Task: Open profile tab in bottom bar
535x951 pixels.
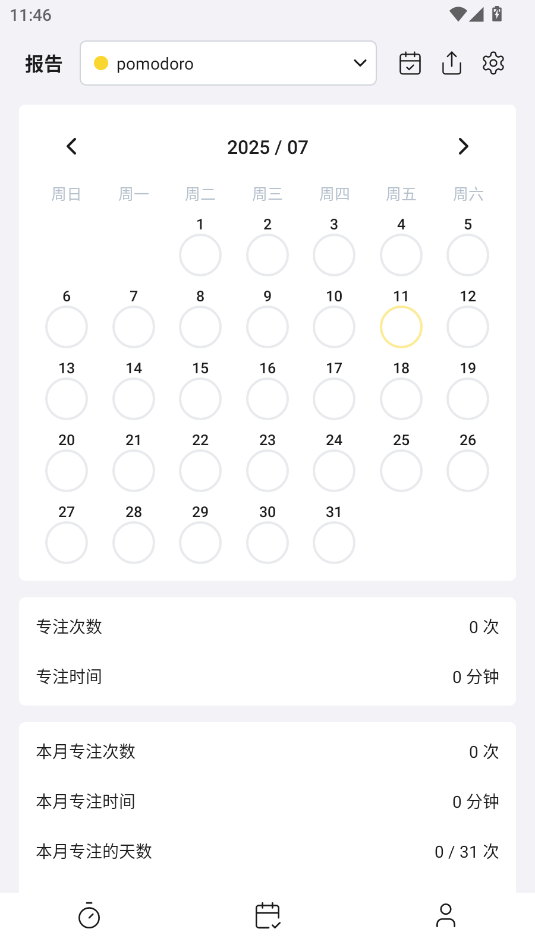Action: coord(446,915)
